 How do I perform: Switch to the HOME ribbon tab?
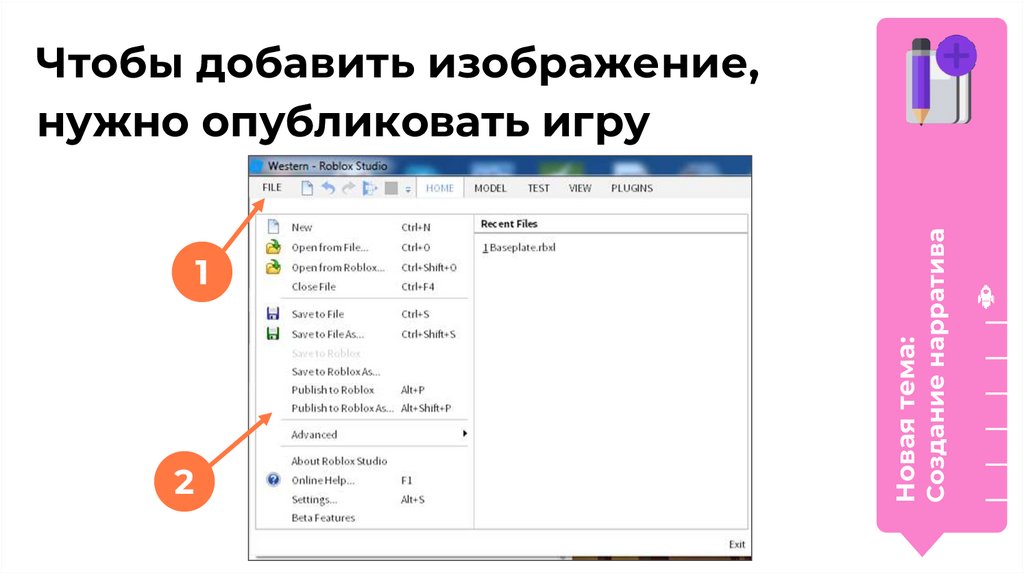[440, 188]
